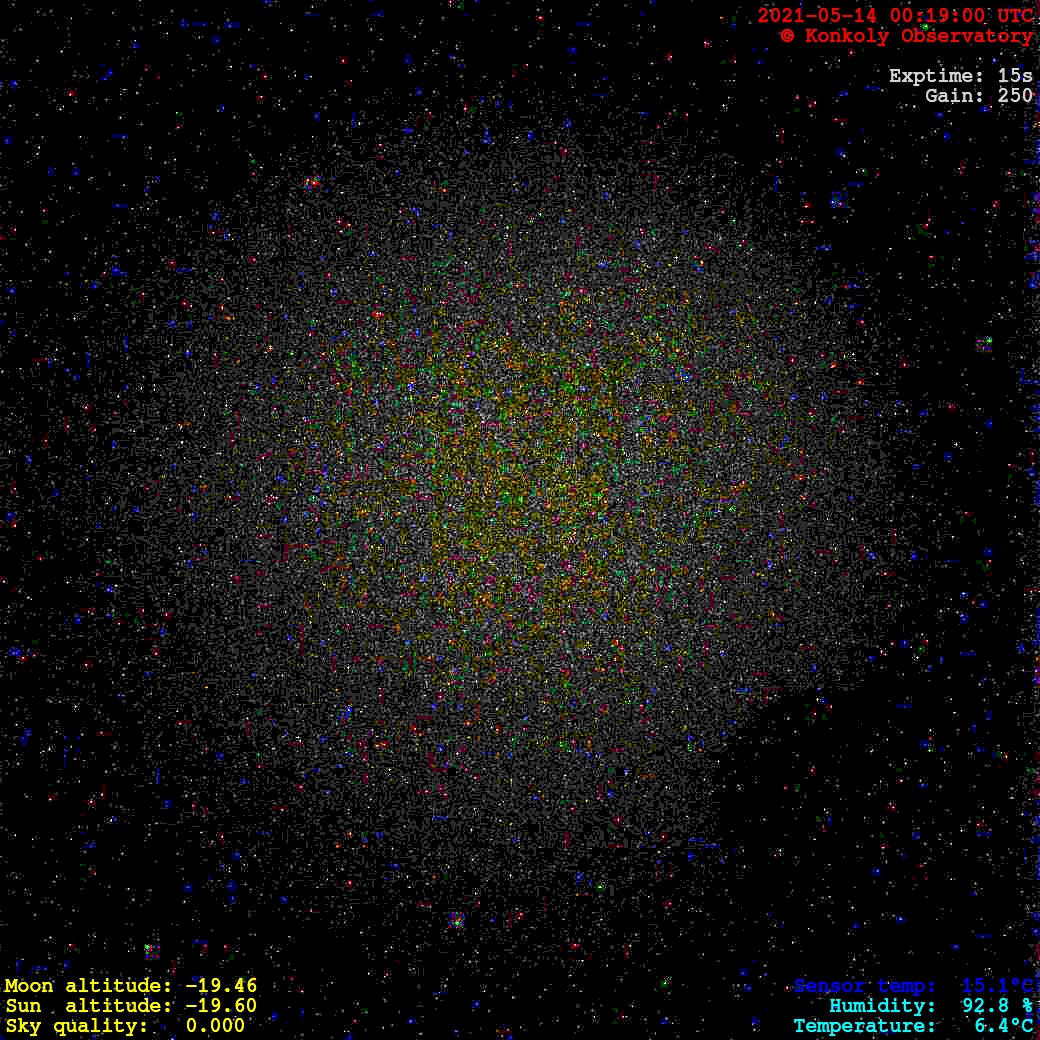Click the Sky quality label
1040x1040 pixels.
[75, 1026]
